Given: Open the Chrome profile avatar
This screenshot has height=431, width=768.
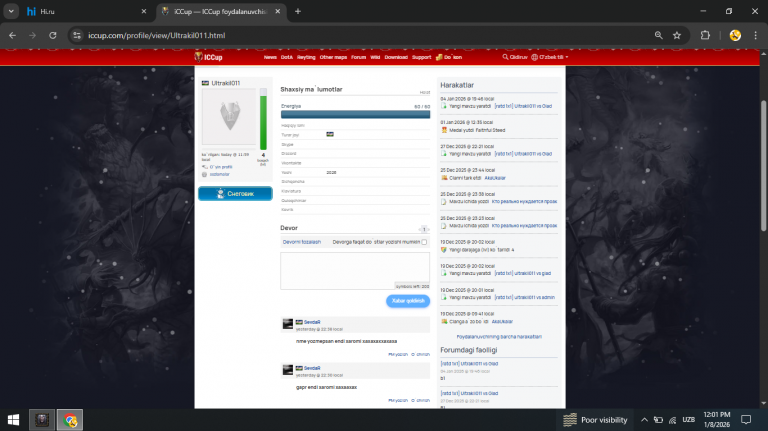Looking at the screenshot, I should [x=735, y=35].
